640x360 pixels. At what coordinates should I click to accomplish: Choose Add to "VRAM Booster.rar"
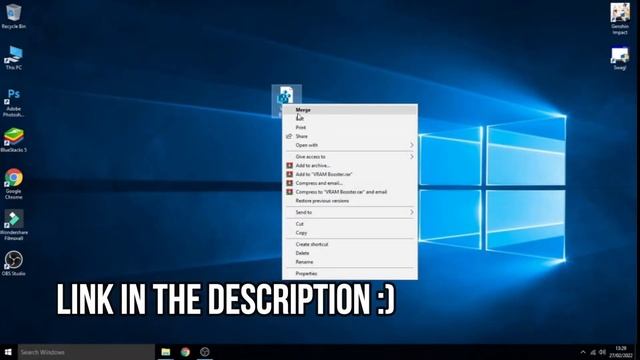pyautogui.click(x=350, y=174)
